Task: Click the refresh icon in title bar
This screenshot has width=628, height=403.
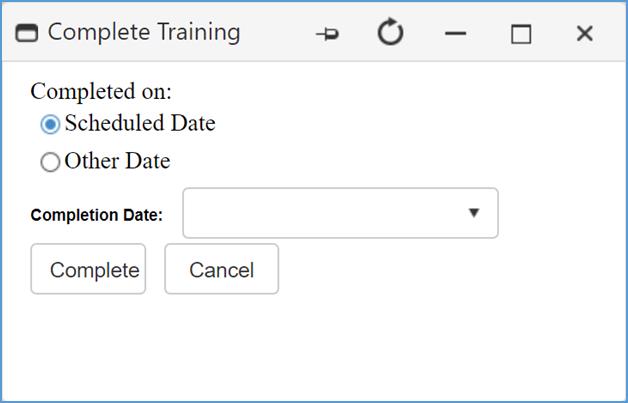Action: (x=390, y=33)
